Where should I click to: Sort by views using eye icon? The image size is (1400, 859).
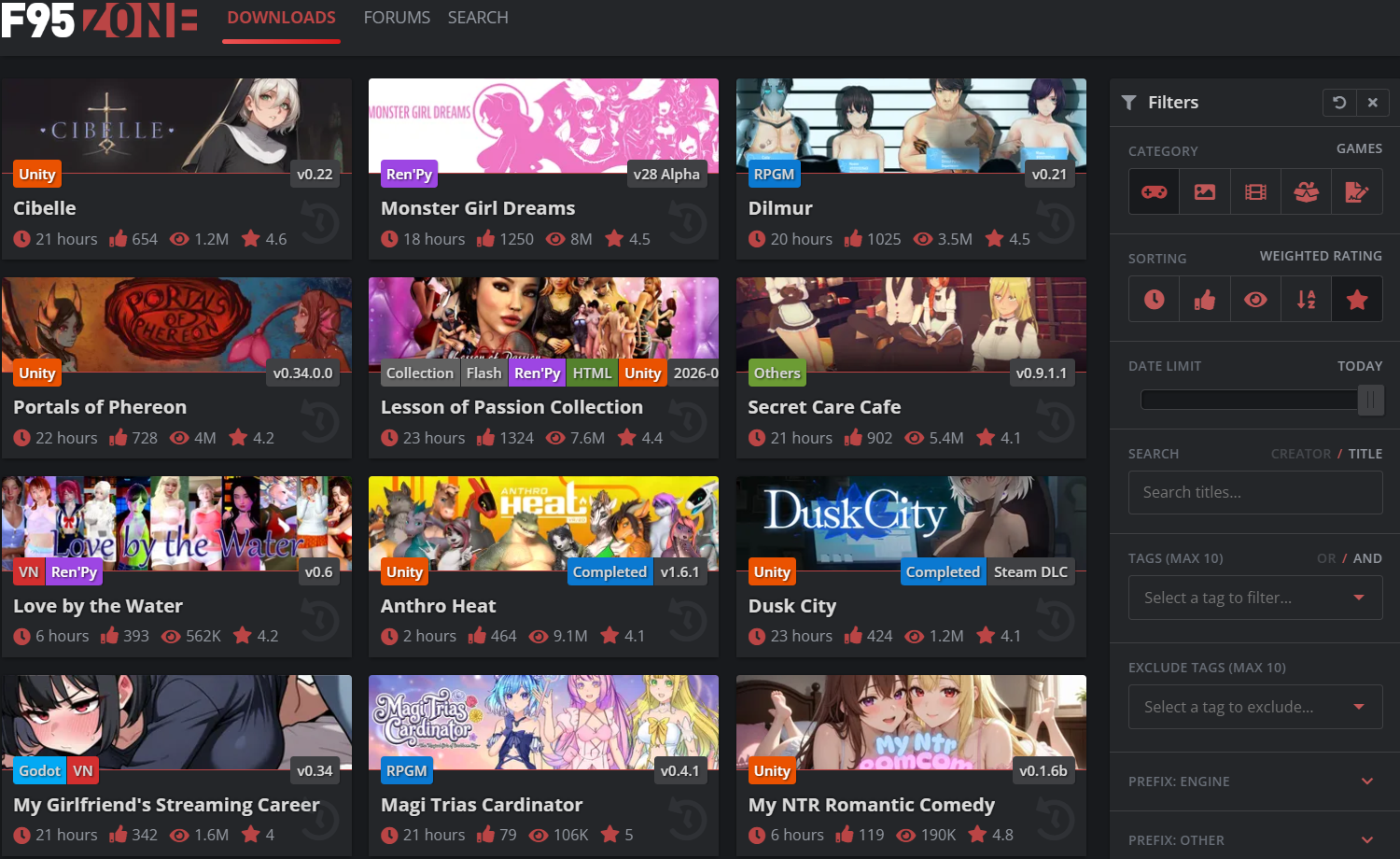[x=1255, y=299]
